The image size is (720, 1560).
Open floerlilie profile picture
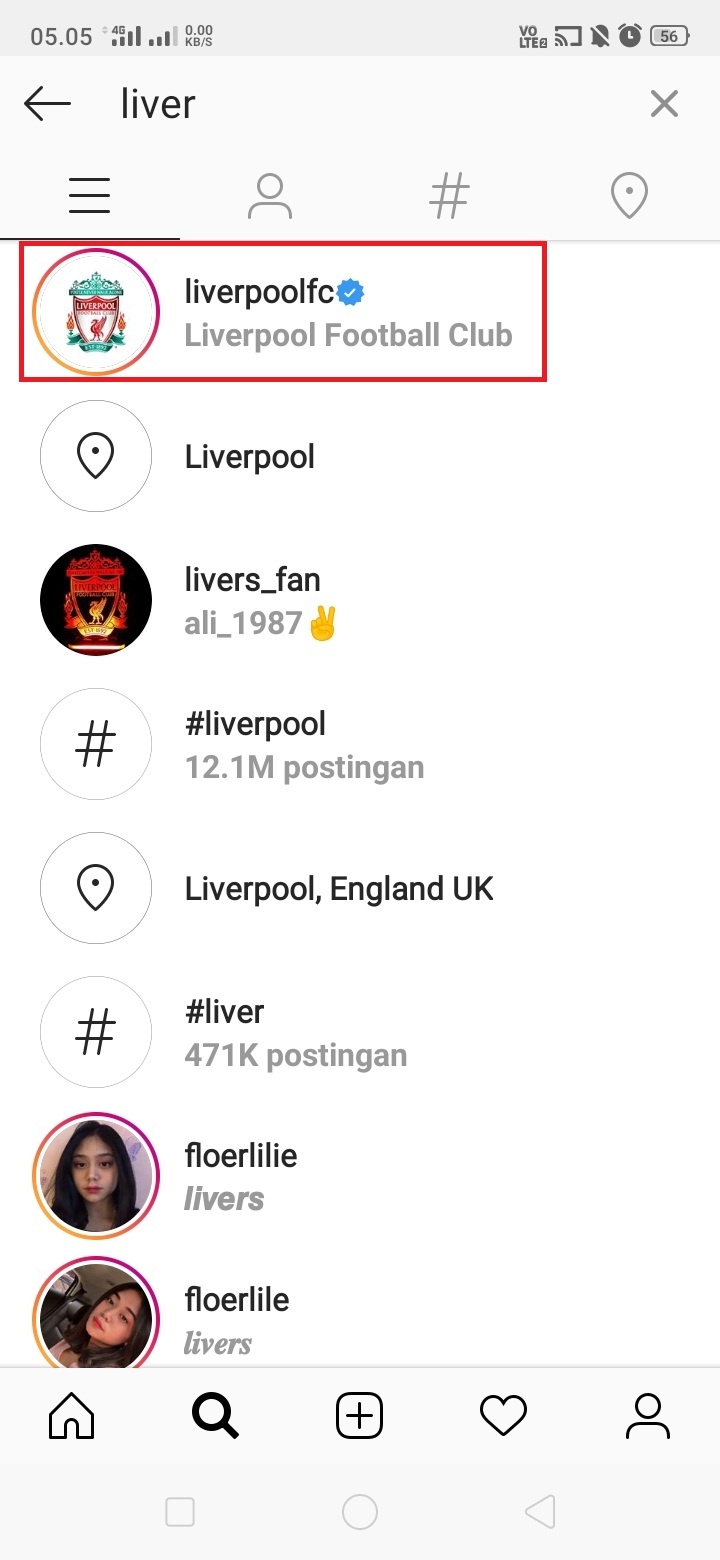pyautogui.click(x=96, y=1176)
